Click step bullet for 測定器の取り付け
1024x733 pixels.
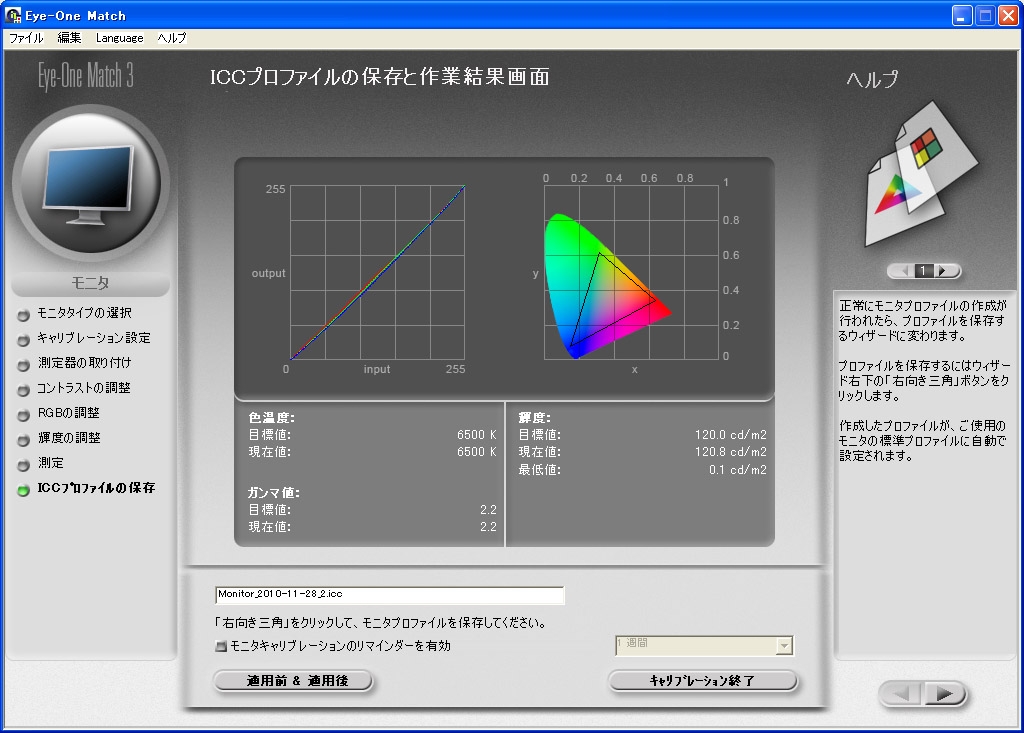coord(24,365)
